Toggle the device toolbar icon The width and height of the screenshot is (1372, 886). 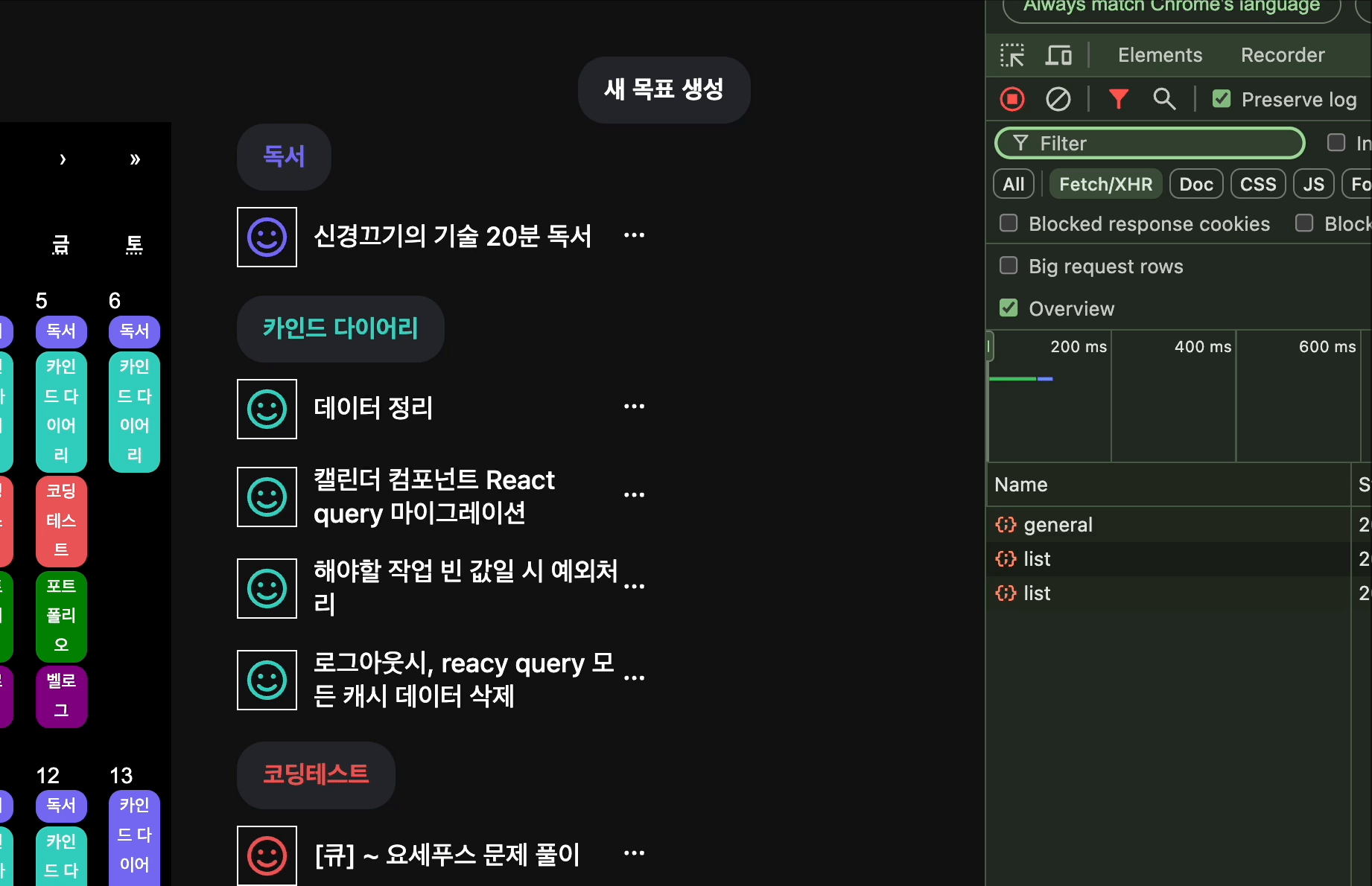point(1058,55)
